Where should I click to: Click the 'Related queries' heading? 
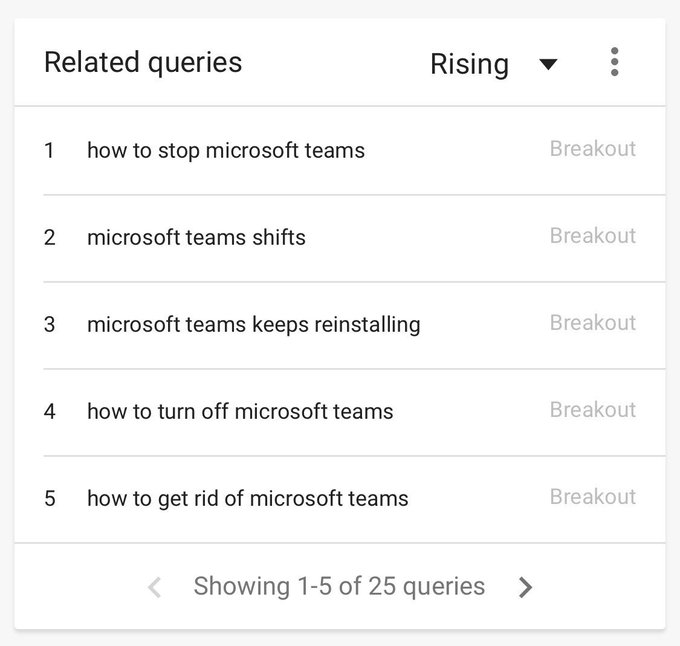[x=143, y=63]
